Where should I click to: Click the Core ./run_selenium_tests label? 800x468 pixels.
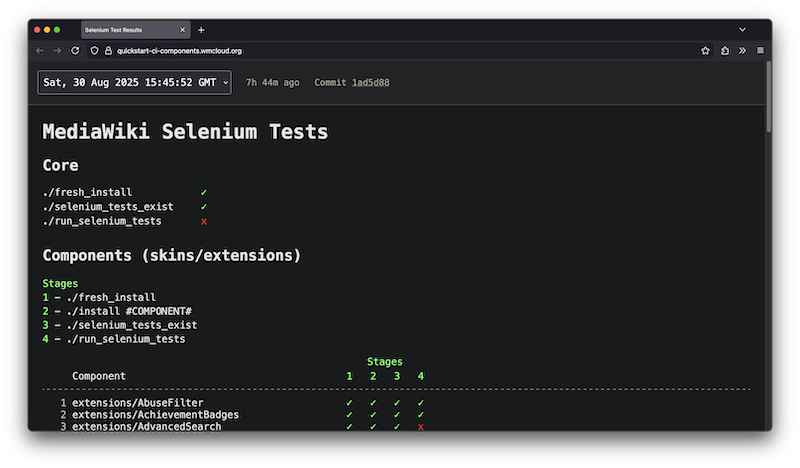102,221
